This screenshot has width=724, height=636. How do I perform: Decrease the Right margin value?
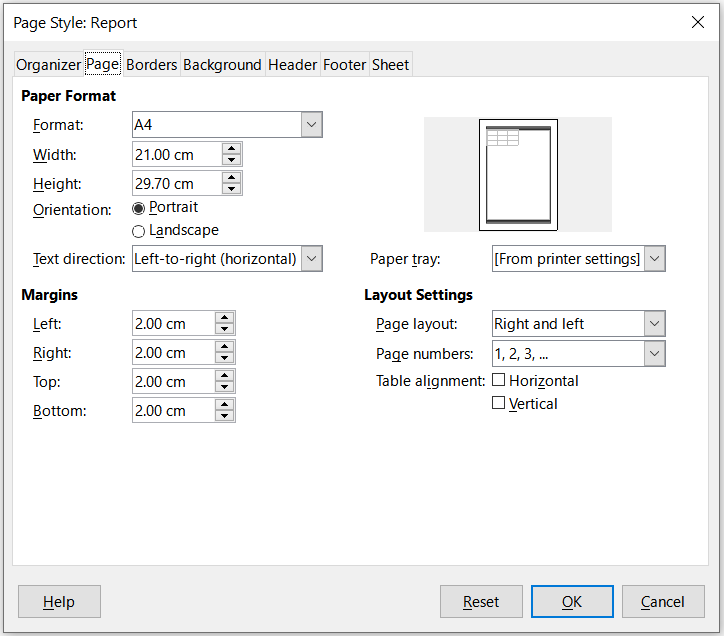(x=224, y=358)
